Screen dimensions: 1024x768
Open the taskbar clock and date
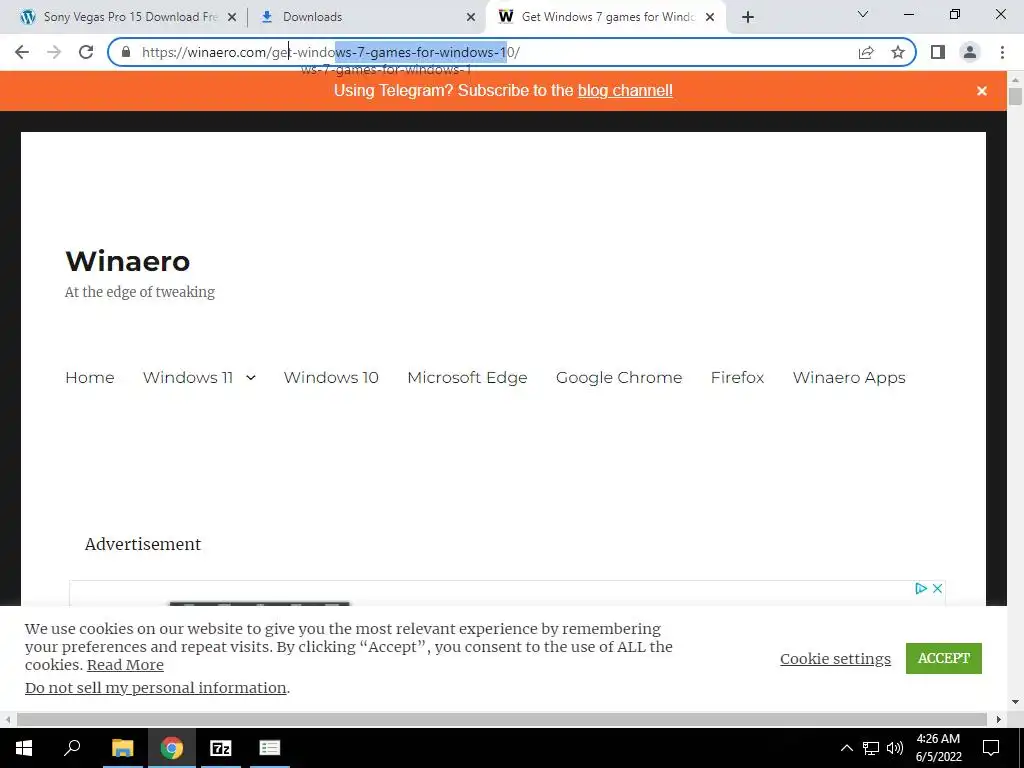(938, 748)
